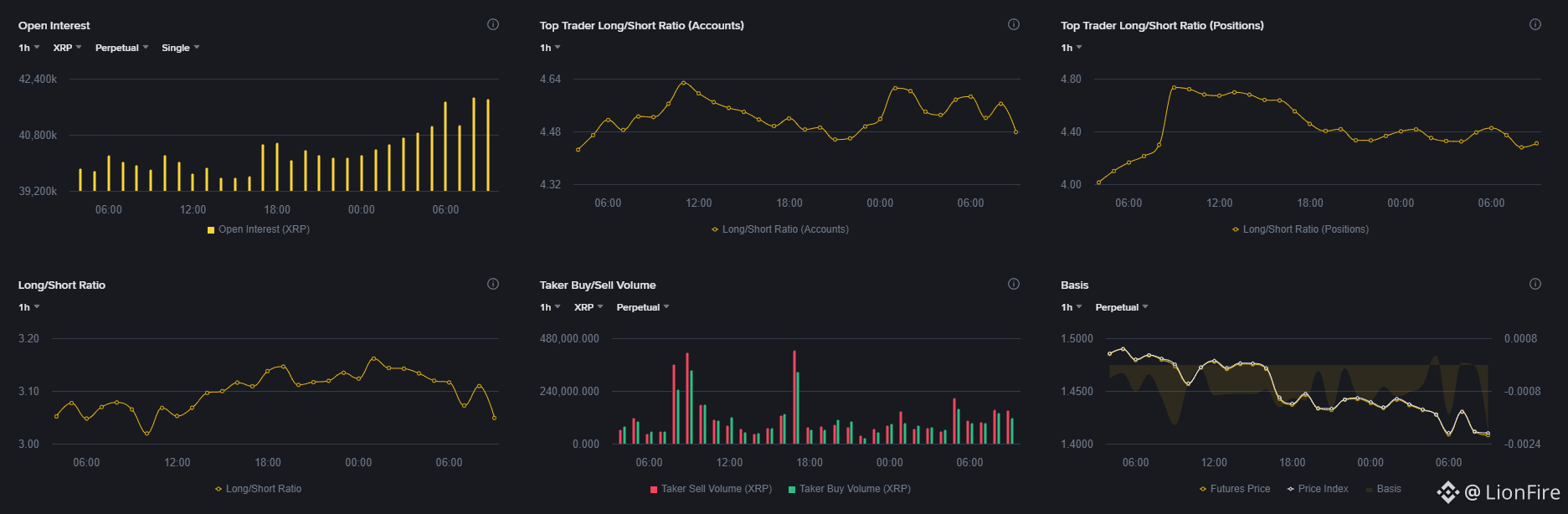Image resolution: width=1568 pixels, height=514 pixels.
Task: Click the Open Interest panel title
Action: coord(54,26)
